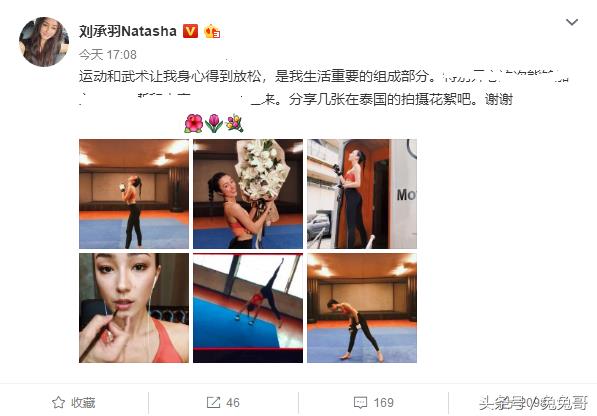Open first gym photo with back view
Screen dimensions: 597x416
134,194
